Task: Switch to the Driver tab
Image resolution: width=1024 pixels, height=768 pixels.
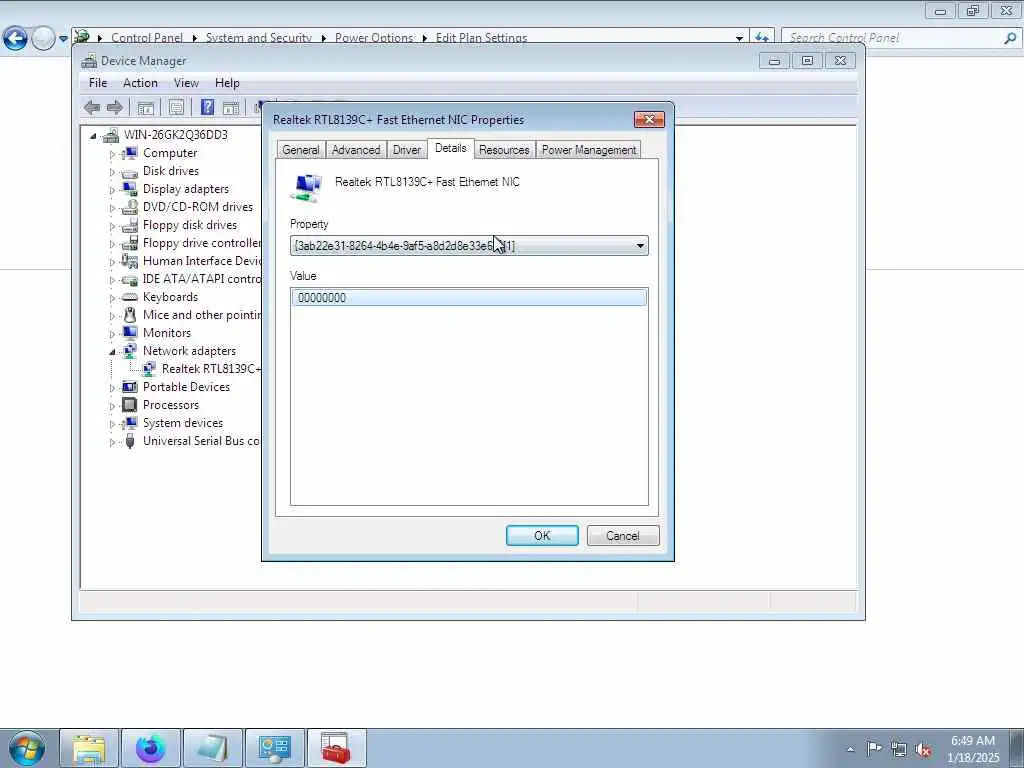Action: tap(407, 150)
